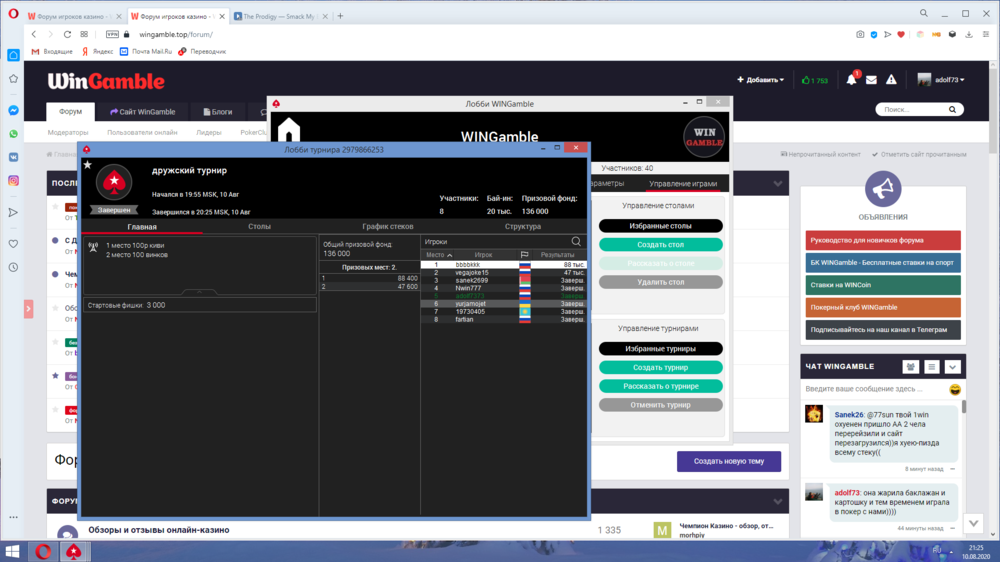Open WhatsApp from the Opera sidebar
The image size is (1000, 562).
(x=14, y=134)
